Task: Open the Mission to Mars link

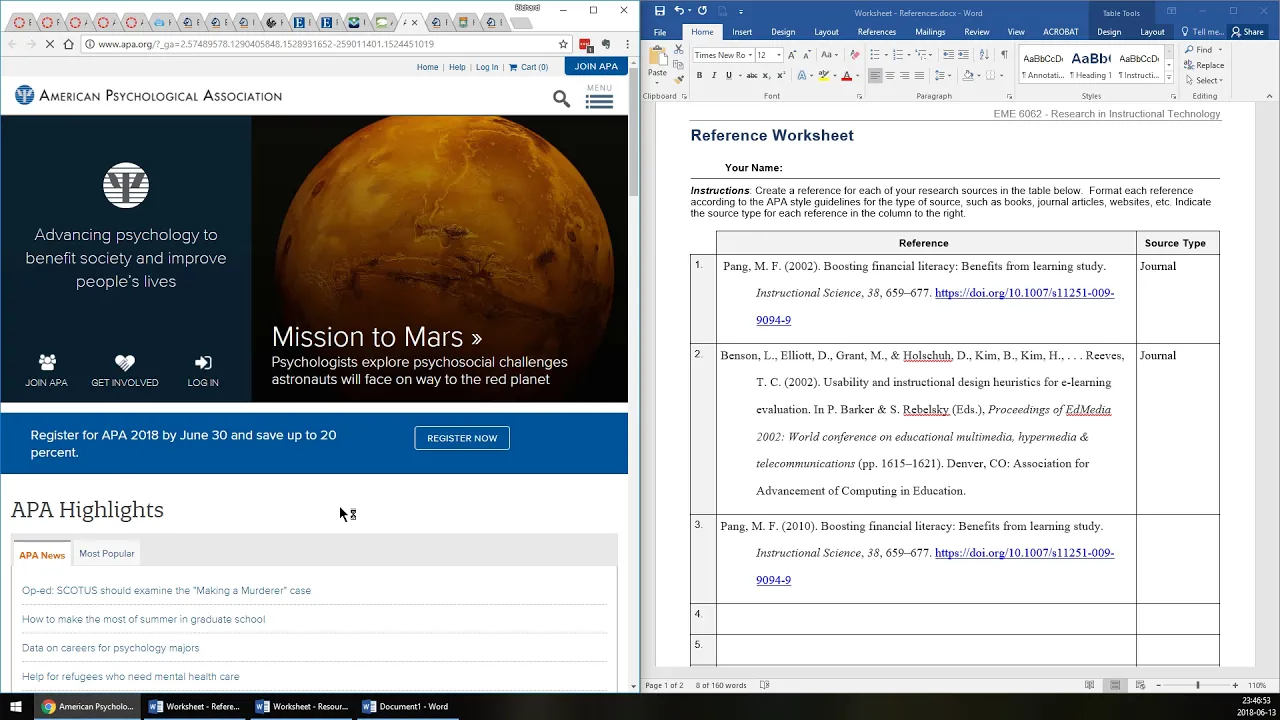Action: click(x=376, y=337)
